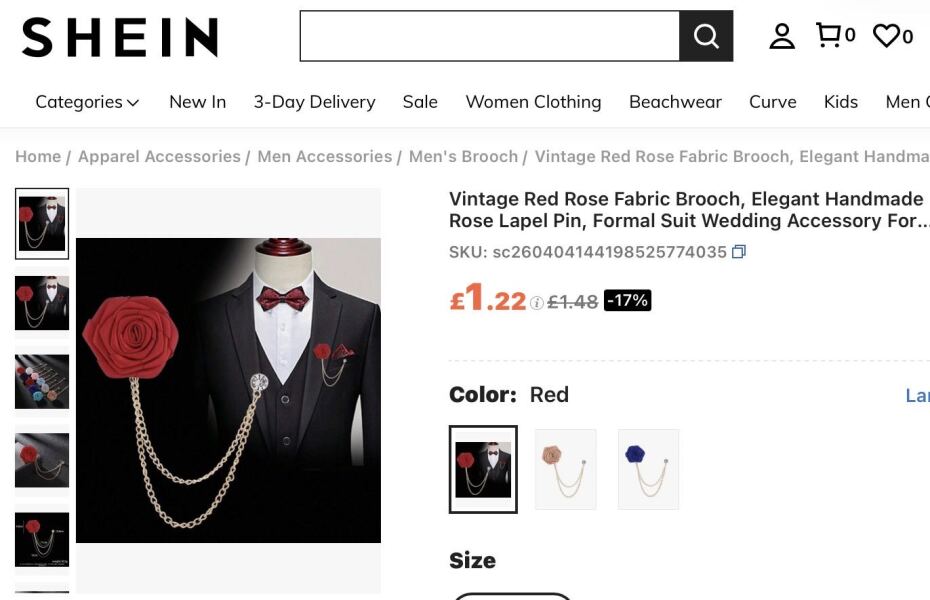Open Women Clothing menu
This screenshot has height=600, width=930.
[533, 102]
